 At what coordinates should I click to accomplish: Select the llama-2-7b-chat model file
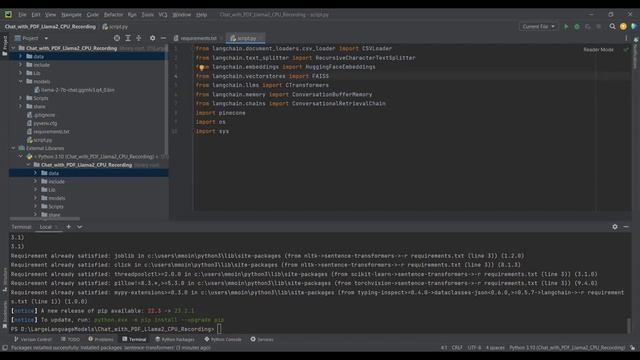pyautogui.click(x=74, y=90)
